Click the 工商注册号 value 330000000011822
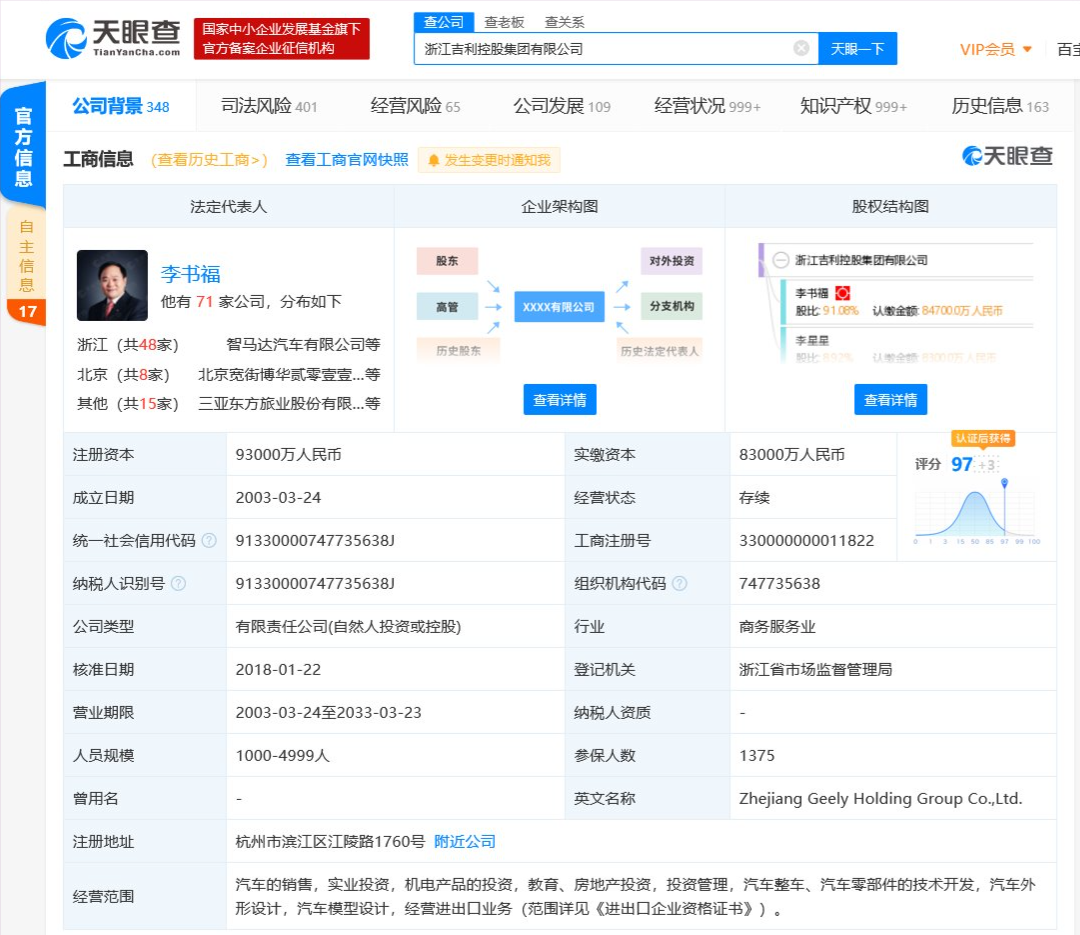Screen dimensions: 1080x935 [x=807, y=541]
